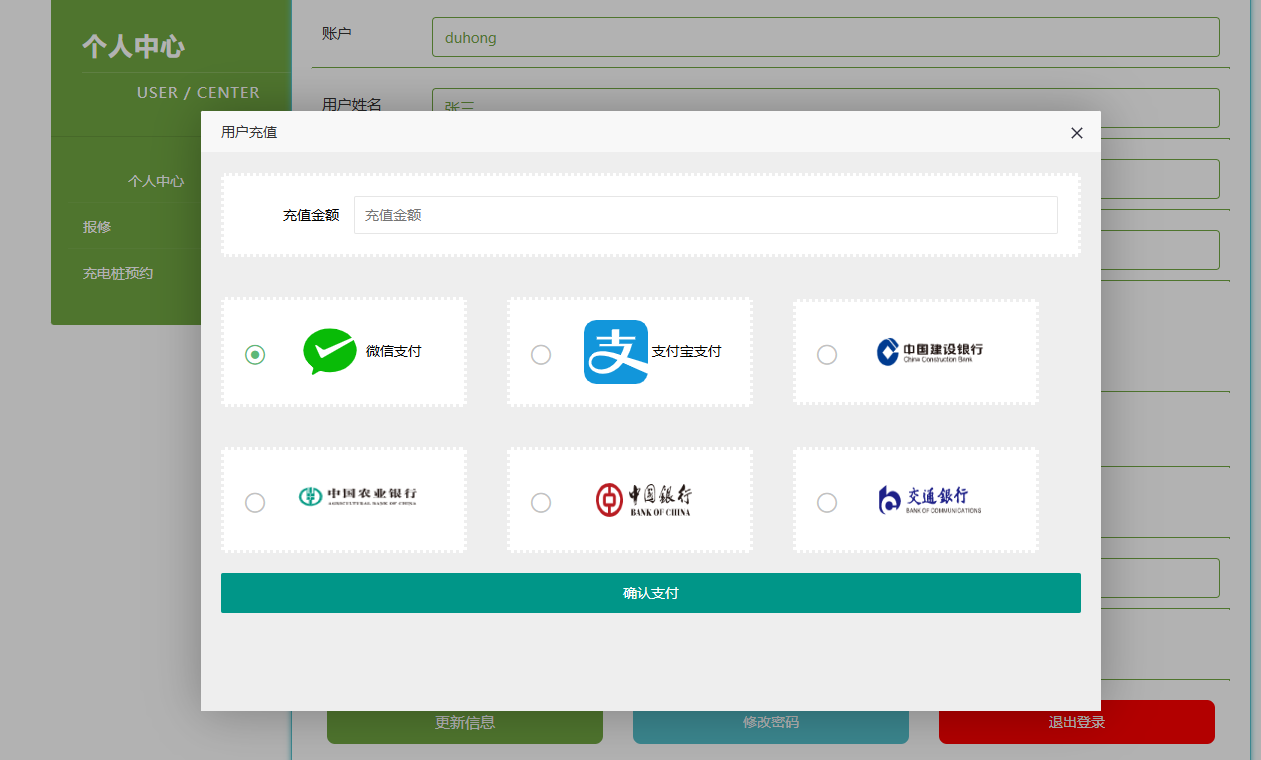Image resolution: width=1261 pixels, height=760 pixels.
Task: Click the 账户 label on the page
Action: (x=337, y=34)
